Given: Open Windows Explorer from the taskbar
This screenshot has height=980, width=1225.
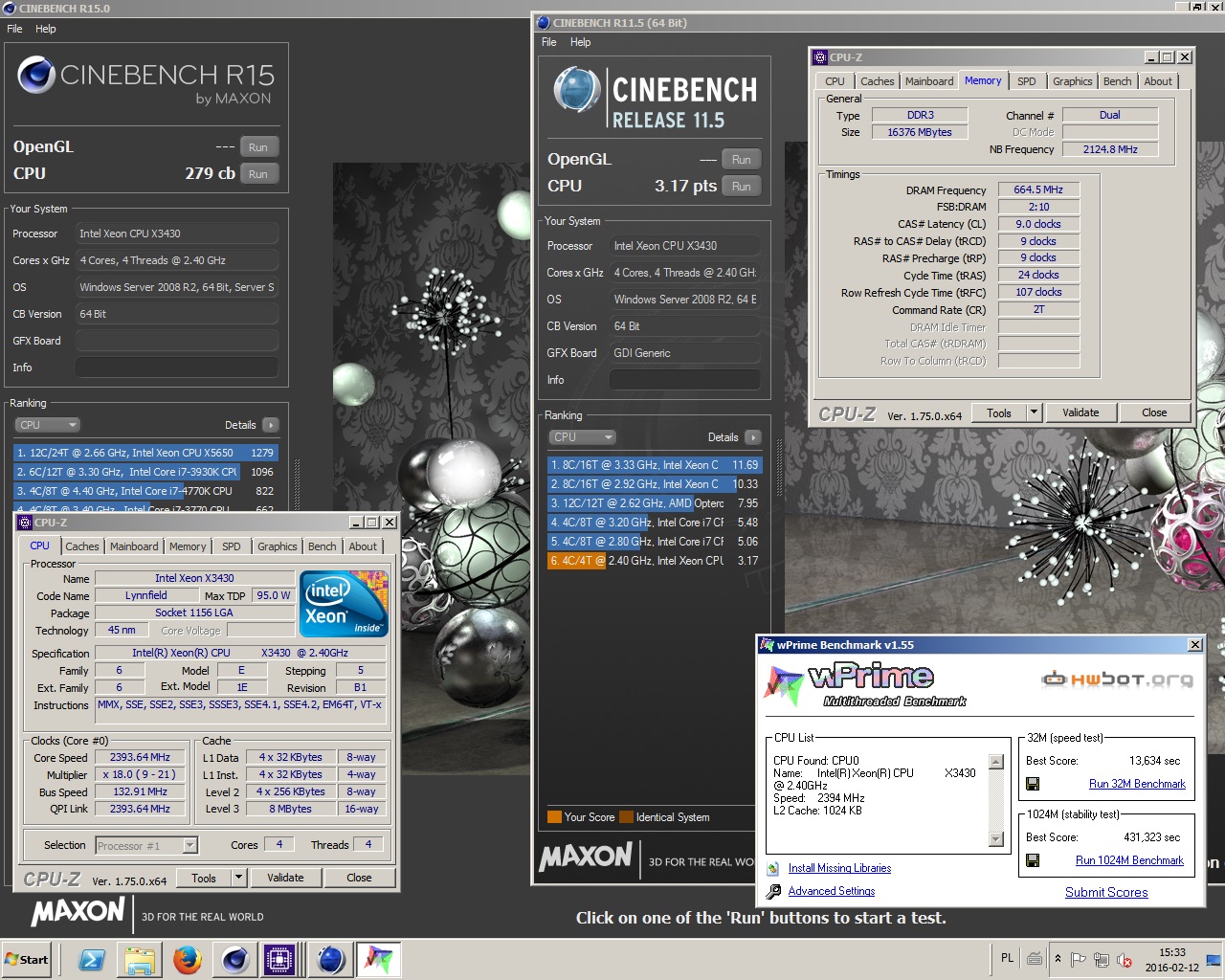Looking at the screenshot, I should (140, 959).
